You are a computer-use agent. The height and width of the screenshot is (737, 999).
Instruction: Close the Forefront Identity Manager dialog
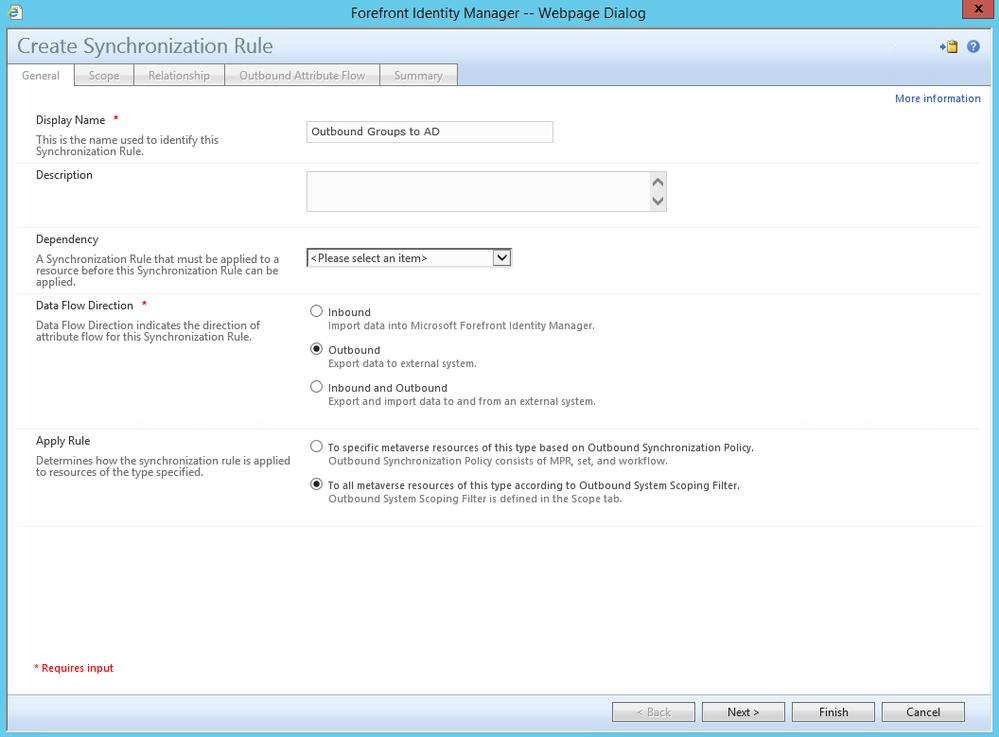(x=979, y=8)
